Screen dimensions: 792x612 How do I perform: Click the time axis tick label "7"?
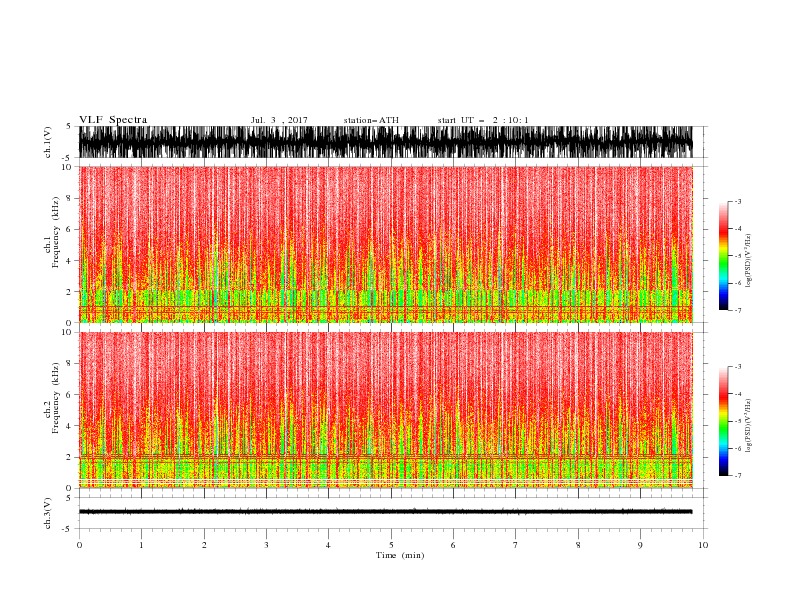click(x=516, y=545)
